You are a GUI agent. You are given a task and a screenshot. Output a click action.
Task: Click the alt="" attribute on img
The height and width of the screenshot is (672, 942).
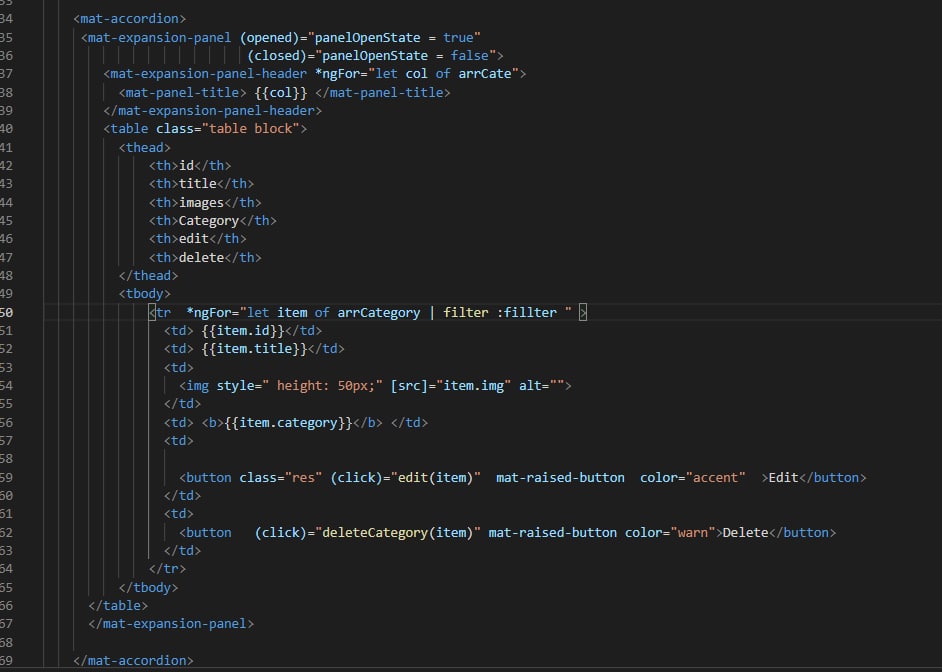point(541,386)
